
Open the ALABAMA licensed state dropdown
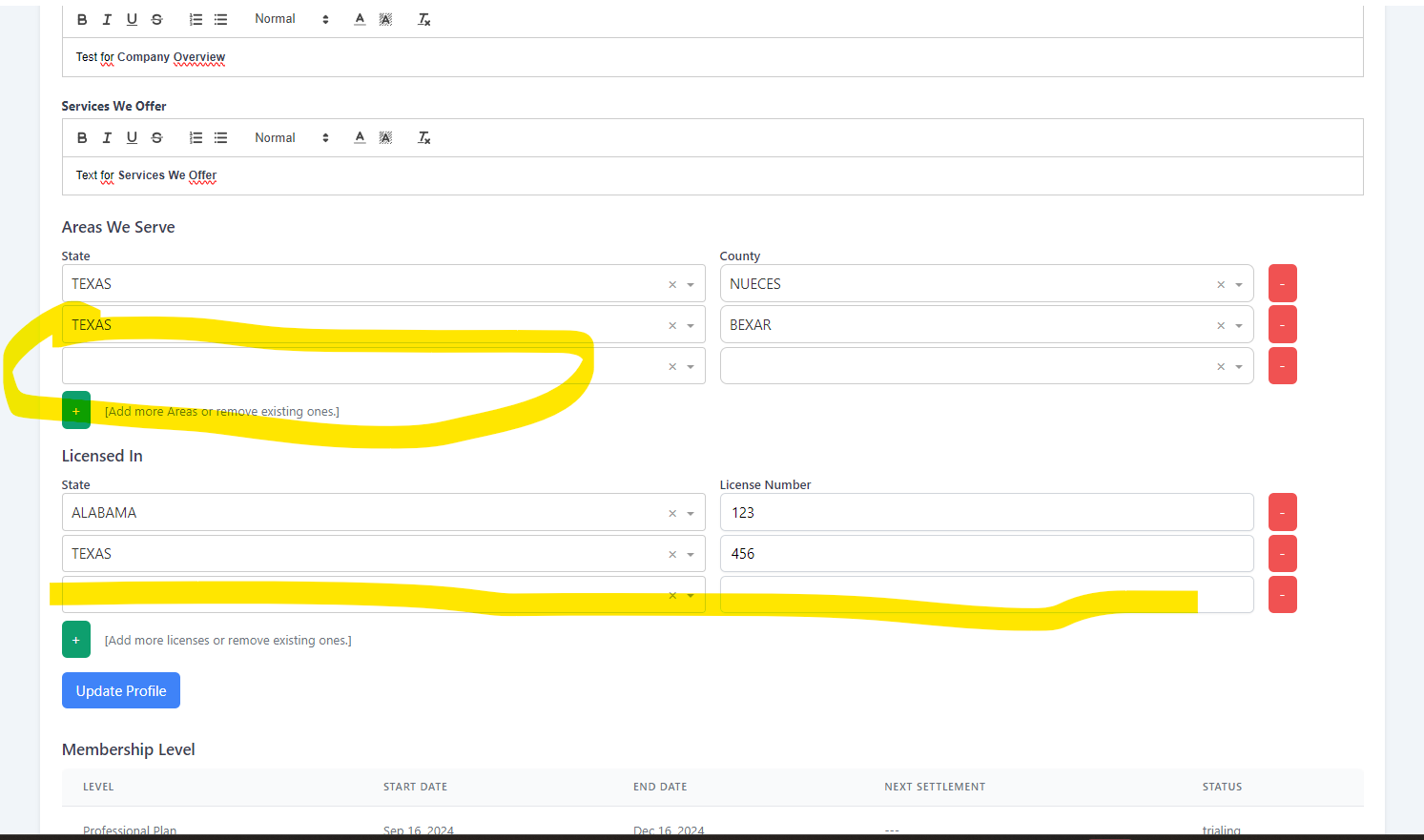(691, 513)
